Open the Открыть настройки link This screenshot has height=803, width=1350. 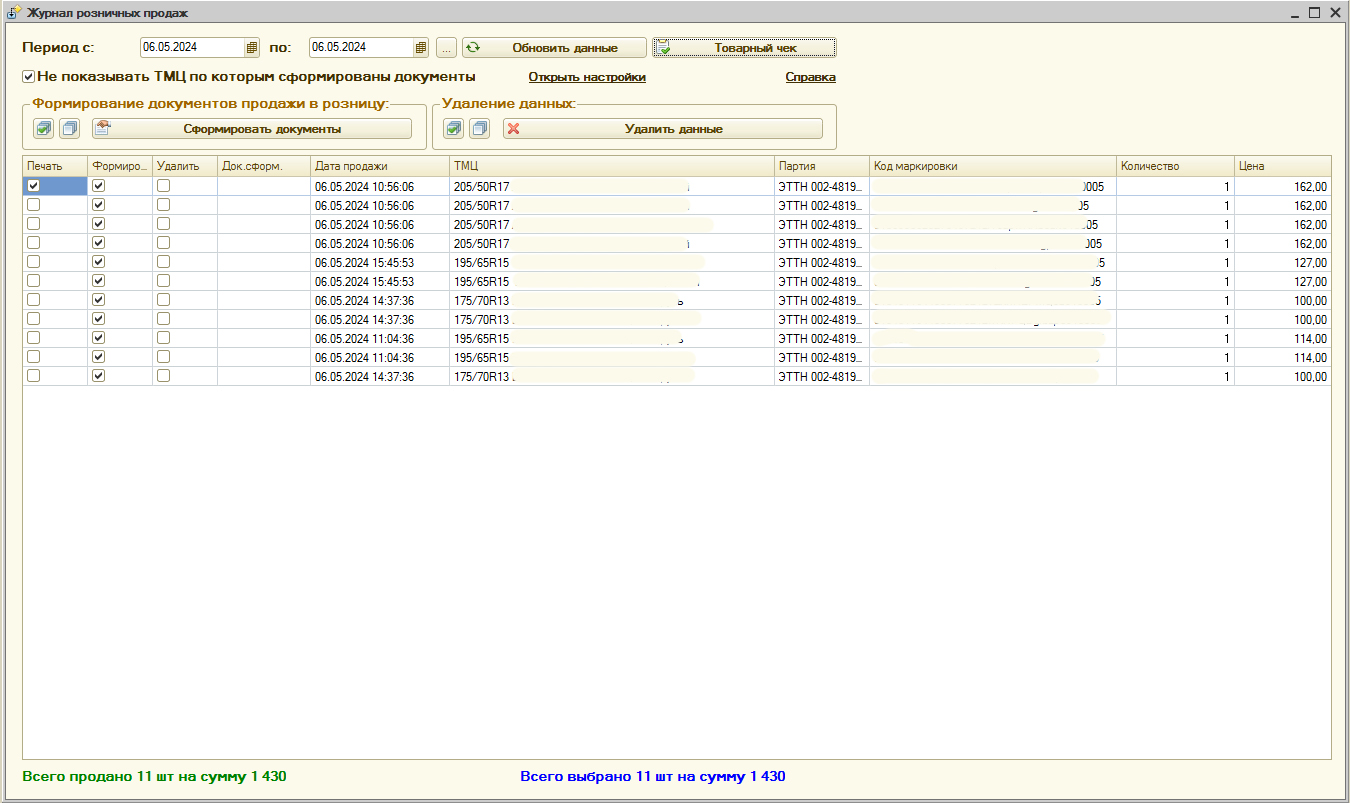(x=587, y=77)
